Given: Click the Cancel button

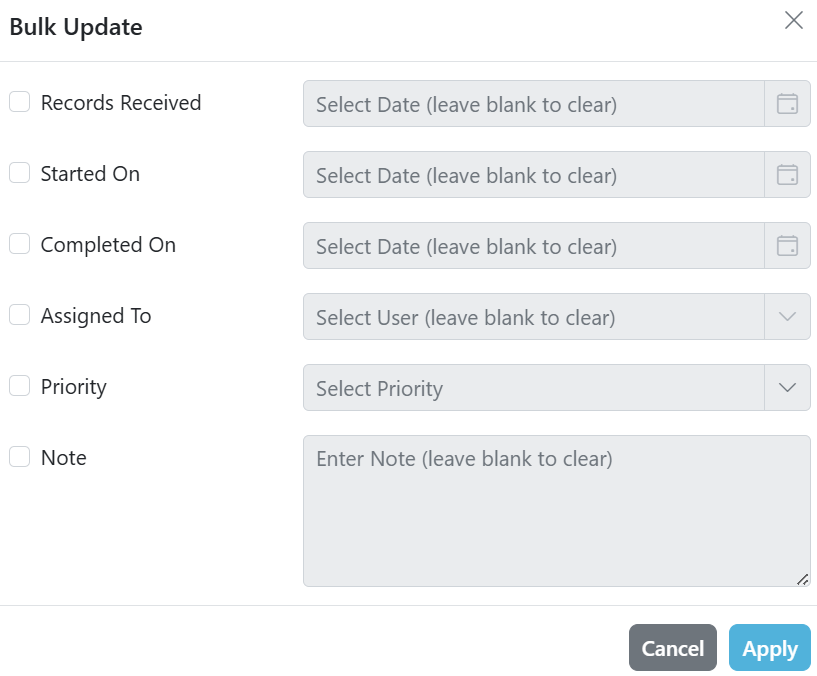Looking at the screenshot, I should (x=673, y=648).
